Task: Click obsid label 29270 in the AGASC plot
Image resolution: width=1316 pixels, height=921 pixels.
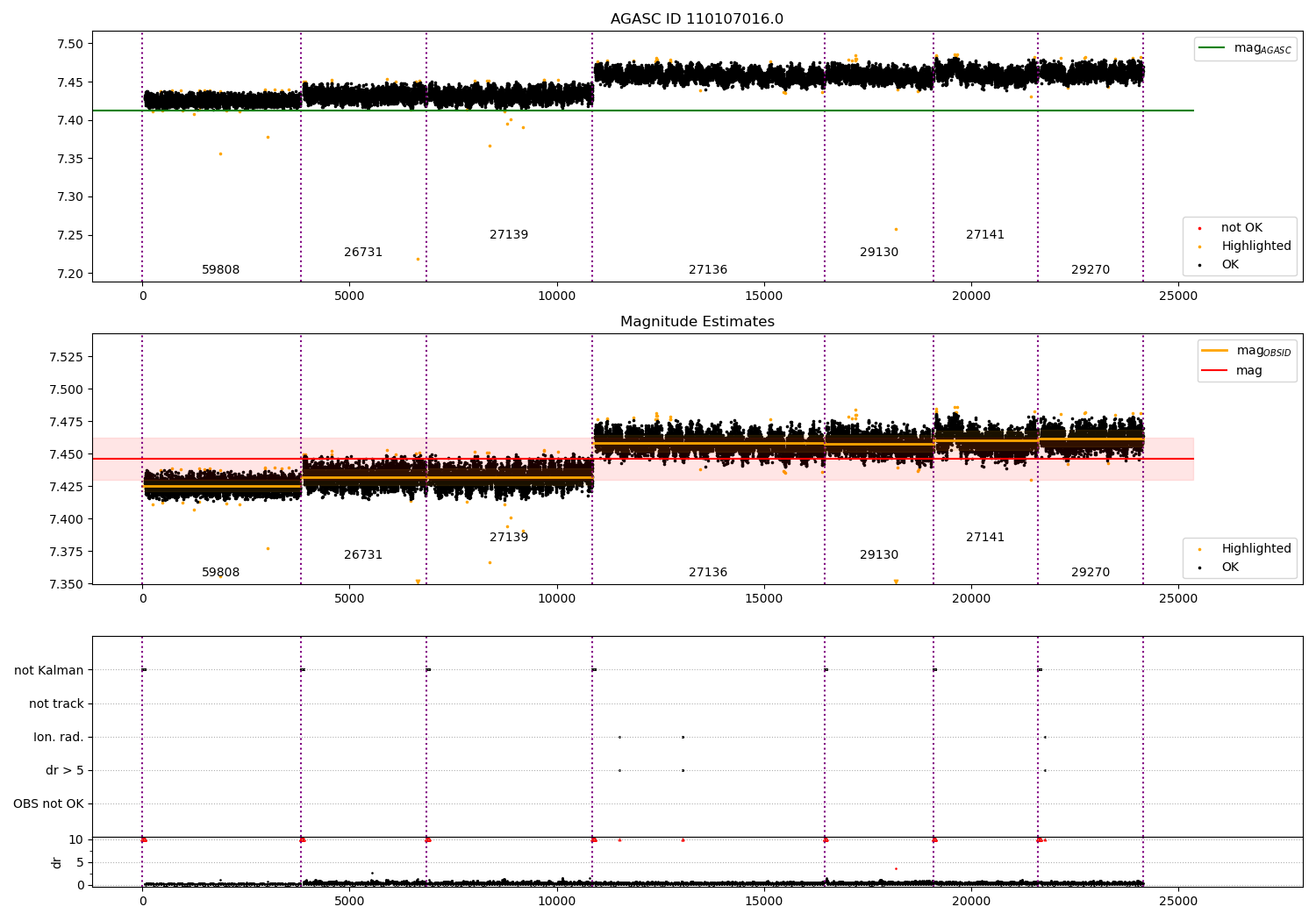Action: click(1091, 270)
